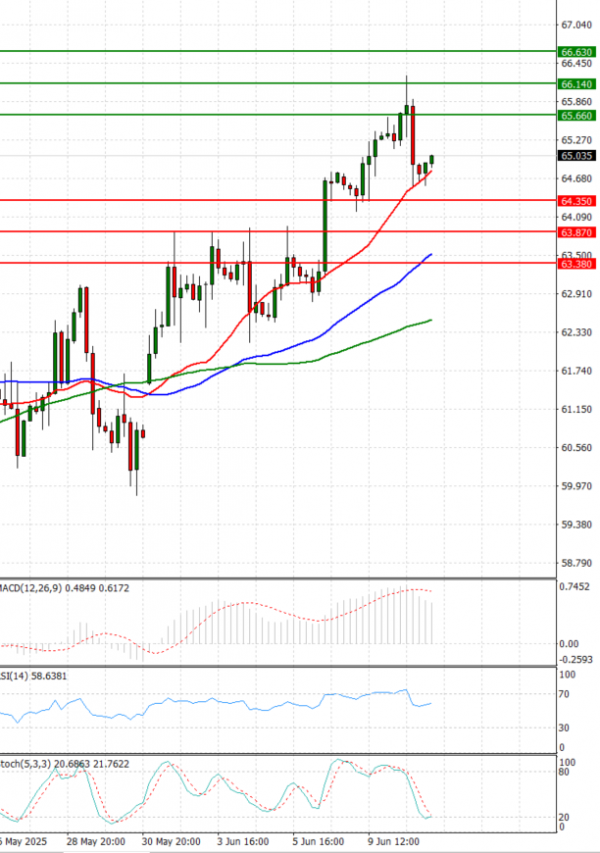Click the 67.040 price axis label
This screenshot has width=600, height=853.
pyautogui.click(x=576, y=25)
